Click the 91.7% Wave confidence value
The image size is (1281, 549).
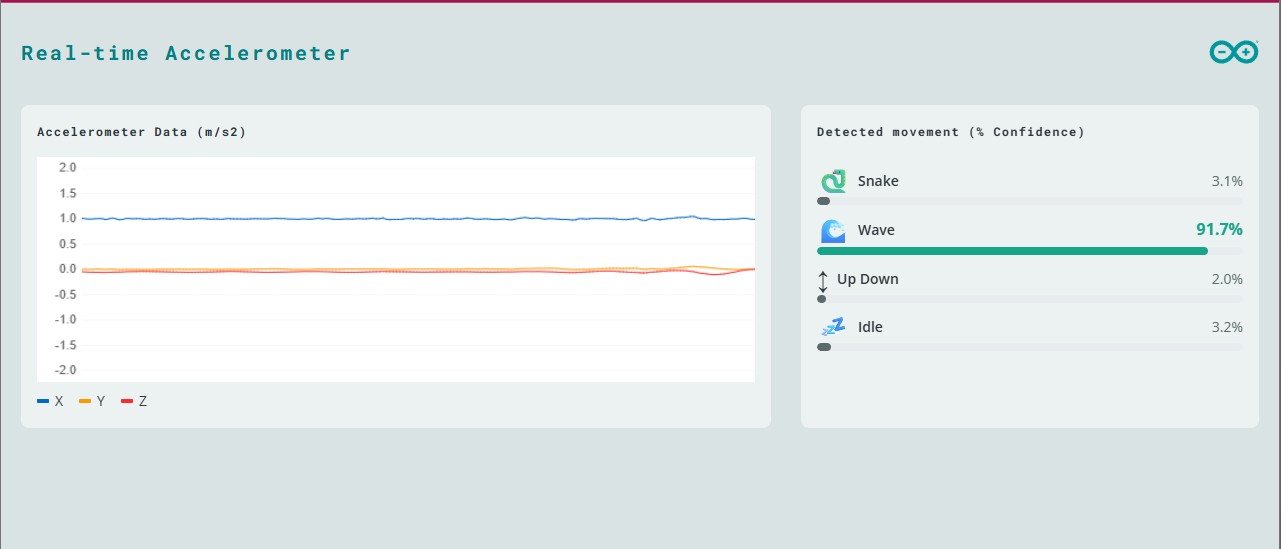pyautogui.click(x=1219, y=230)
